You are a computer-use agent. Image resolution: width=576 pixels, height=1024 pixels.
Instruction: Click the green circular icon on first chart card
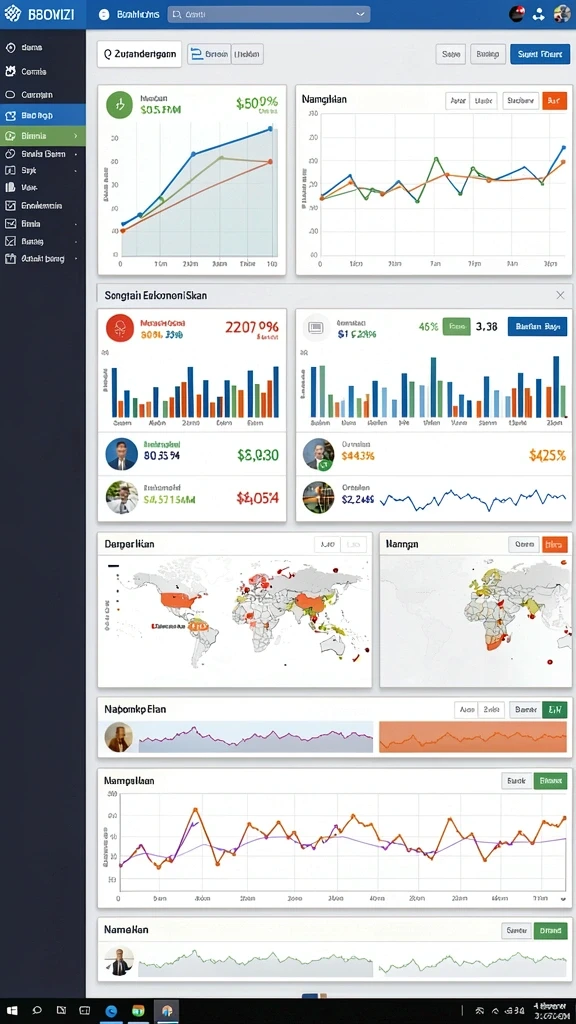[120, 104]
